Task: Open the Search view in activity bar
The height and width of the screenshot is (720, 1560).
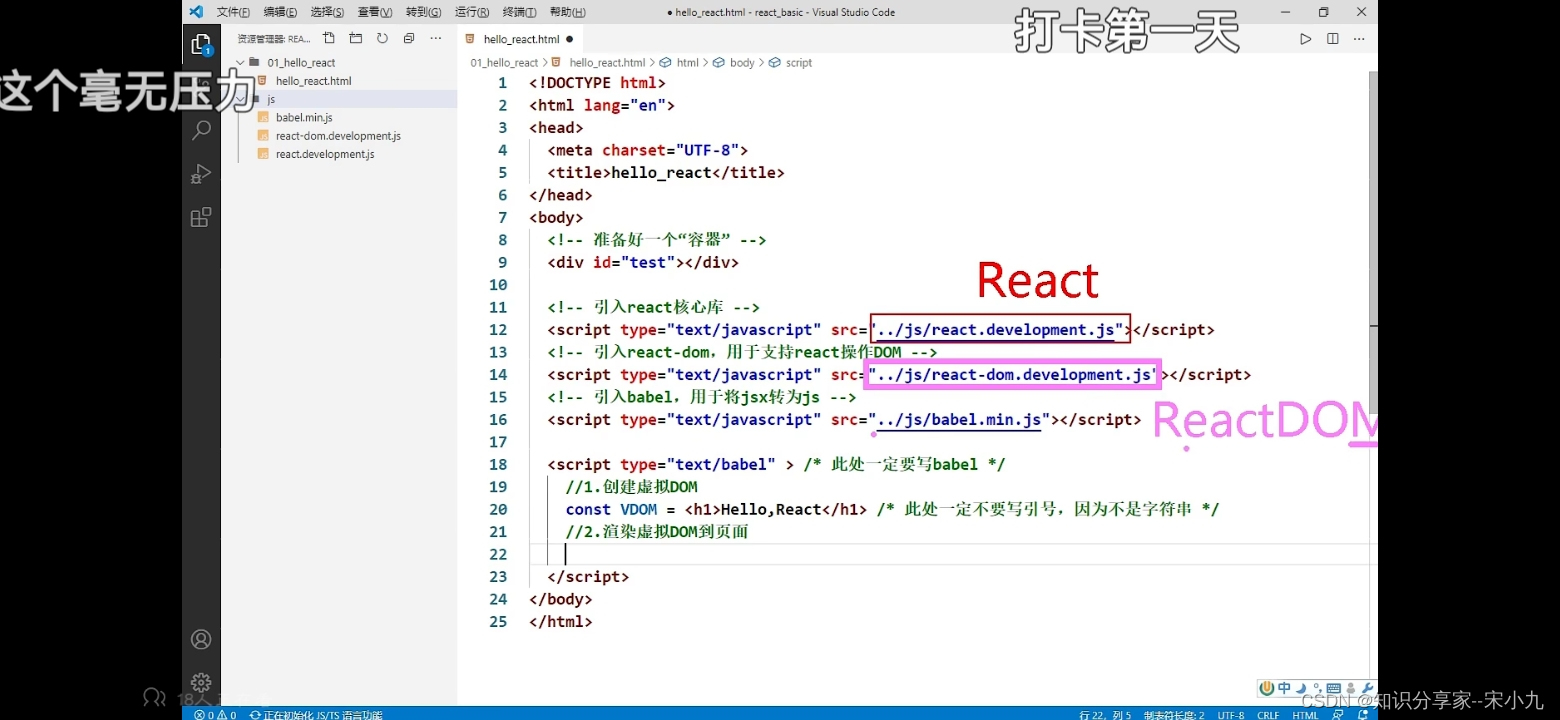Action: point(201,130)
